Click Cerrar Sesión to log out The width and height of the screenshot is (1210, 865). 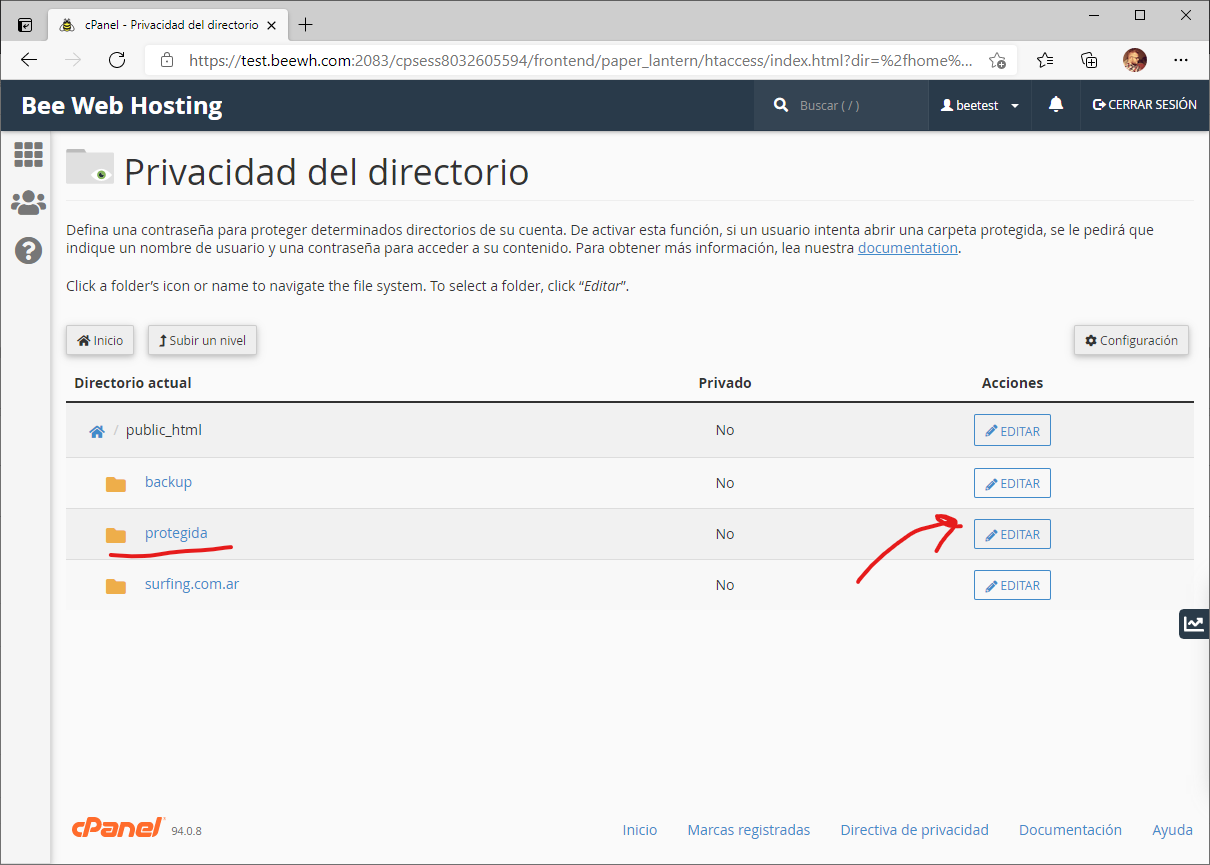1144,105
